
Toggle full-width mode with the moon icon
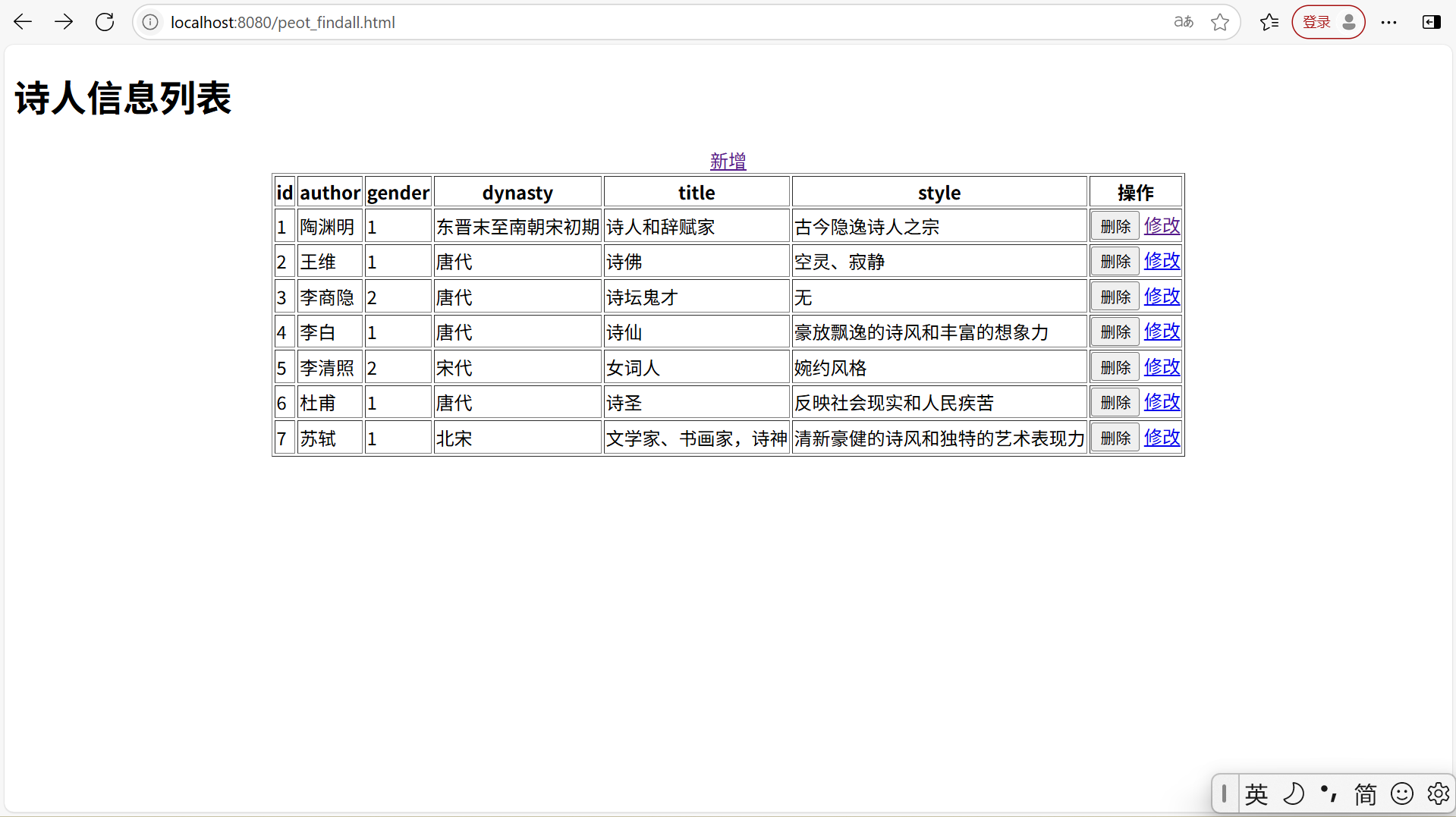[1294, 793]
